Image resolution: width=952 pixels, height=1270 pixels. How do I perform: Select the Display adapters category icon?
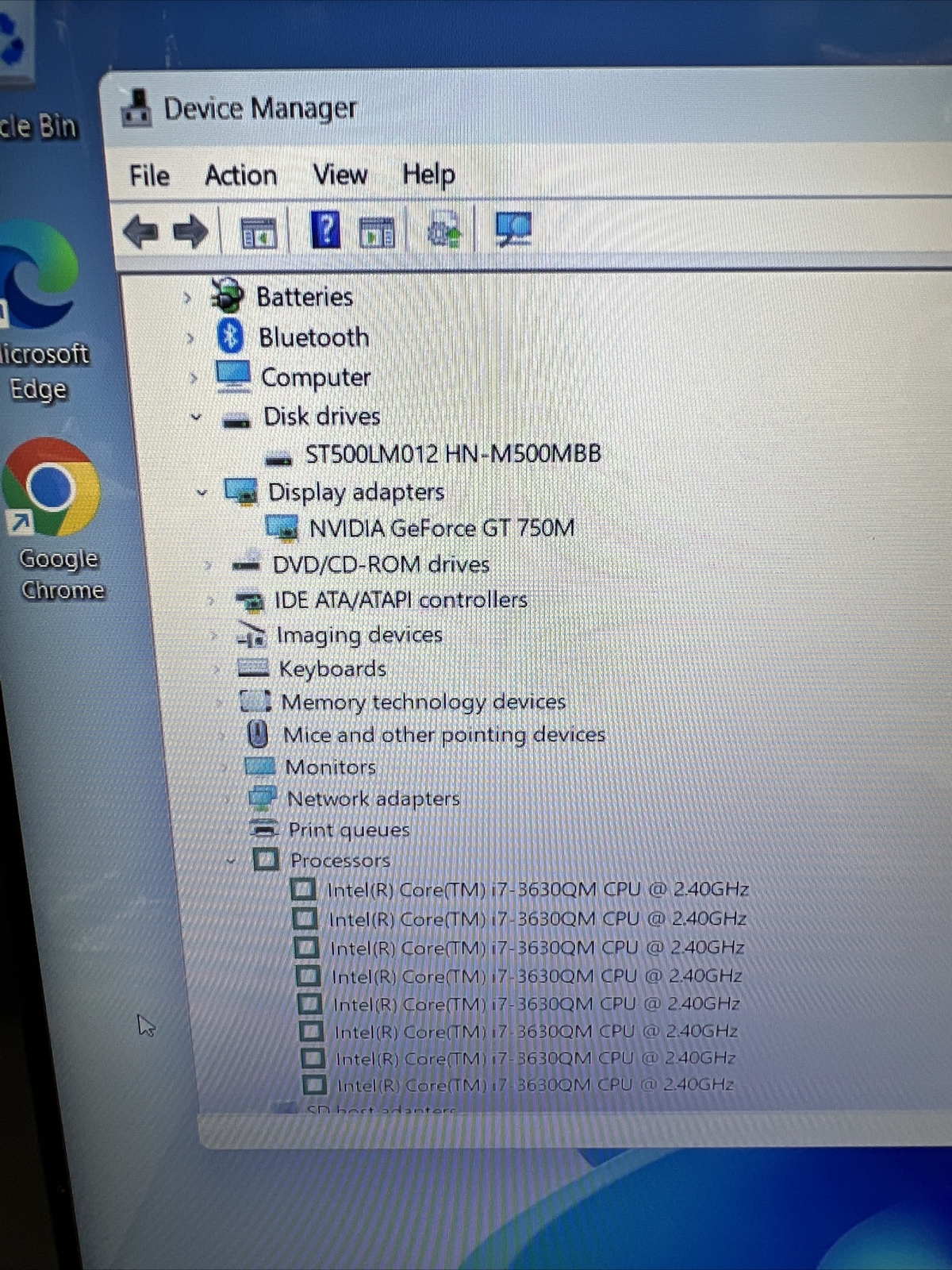(x=241, y=491)
